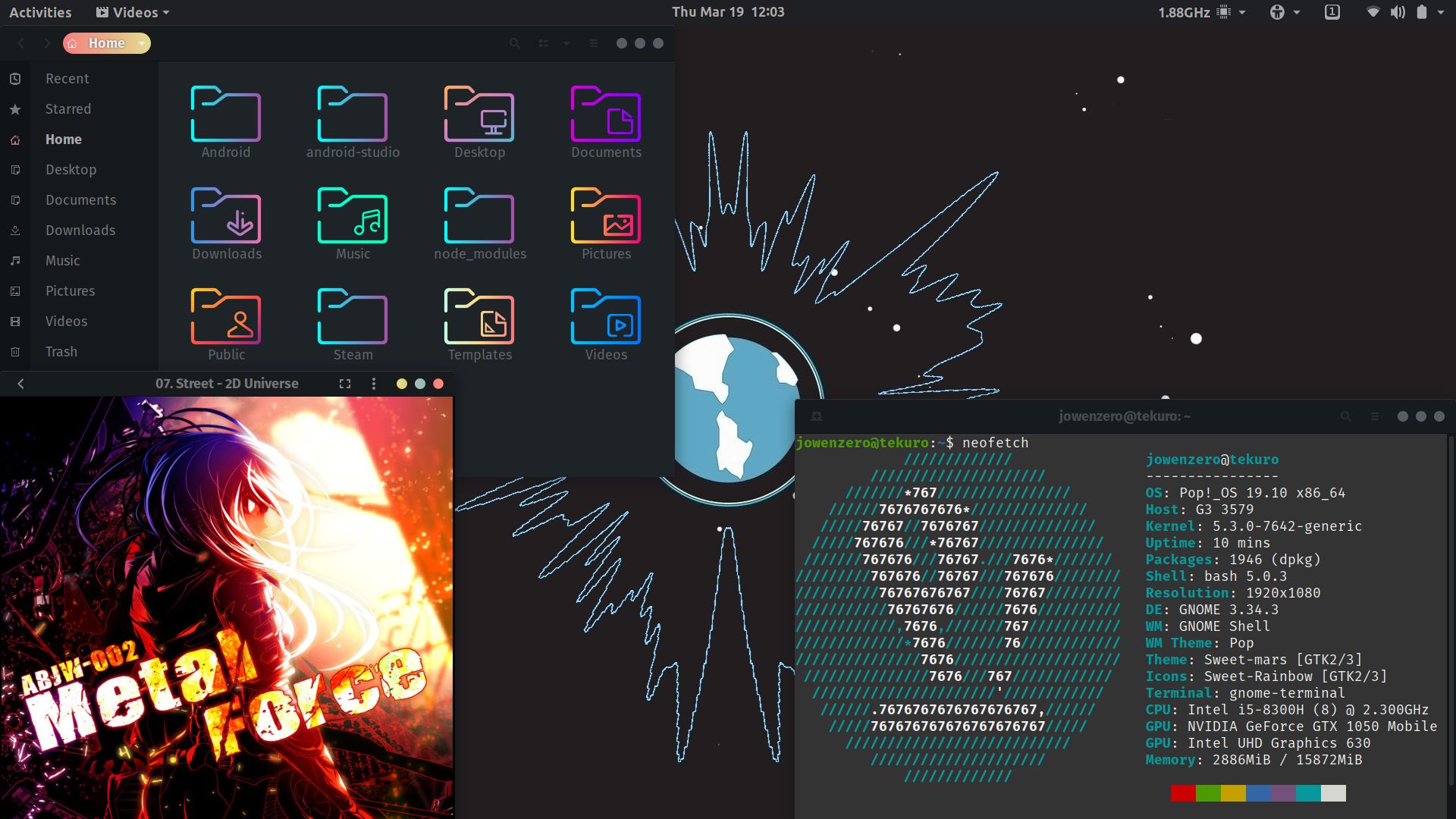Select Downloads in the sidebar

pyautogui.click(x=80, y=230)
